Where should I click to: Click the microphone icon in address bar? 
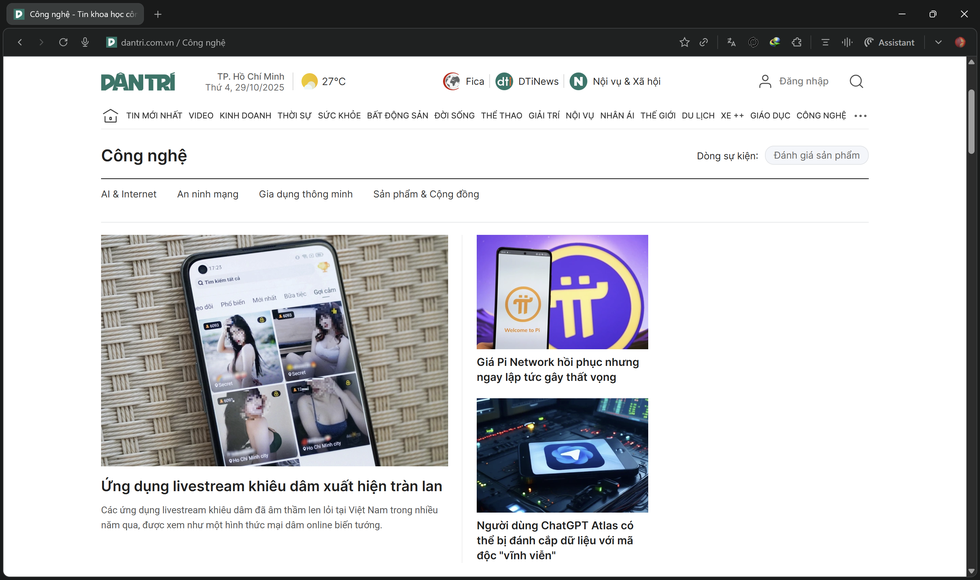pos(85,42)
